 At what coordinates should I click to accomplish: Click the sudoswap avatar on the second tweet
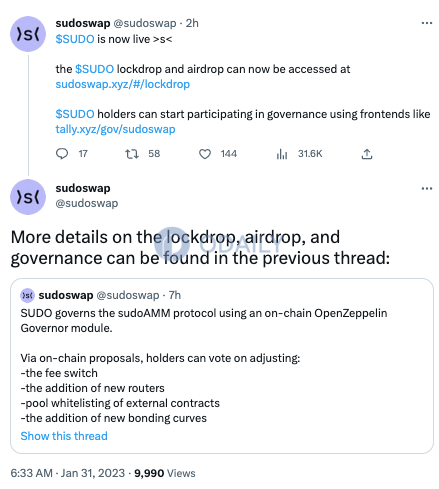point(28,197)
